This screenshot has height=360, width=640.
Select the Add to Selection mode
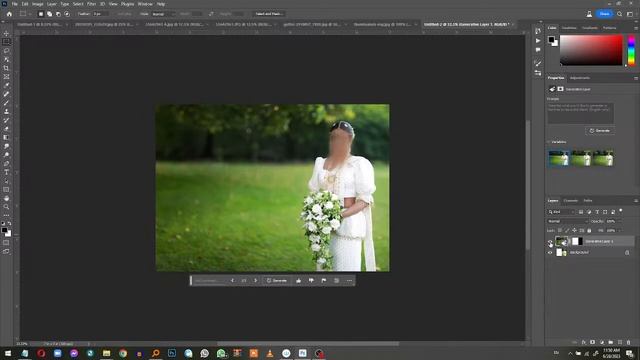point(49,14)
